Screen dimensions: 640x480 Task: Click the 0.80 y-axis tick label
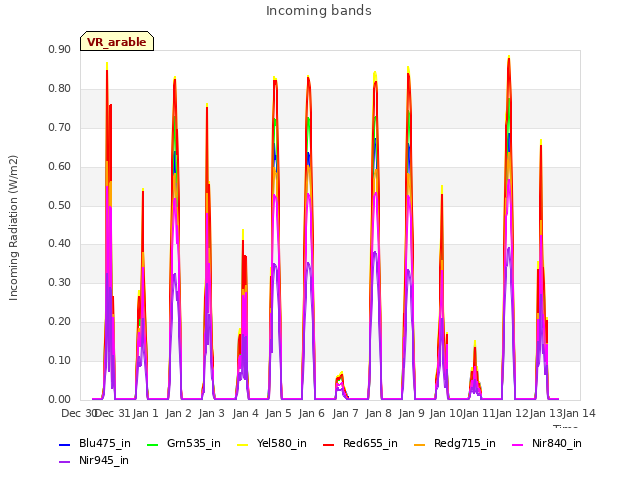(x=60, y=88)
